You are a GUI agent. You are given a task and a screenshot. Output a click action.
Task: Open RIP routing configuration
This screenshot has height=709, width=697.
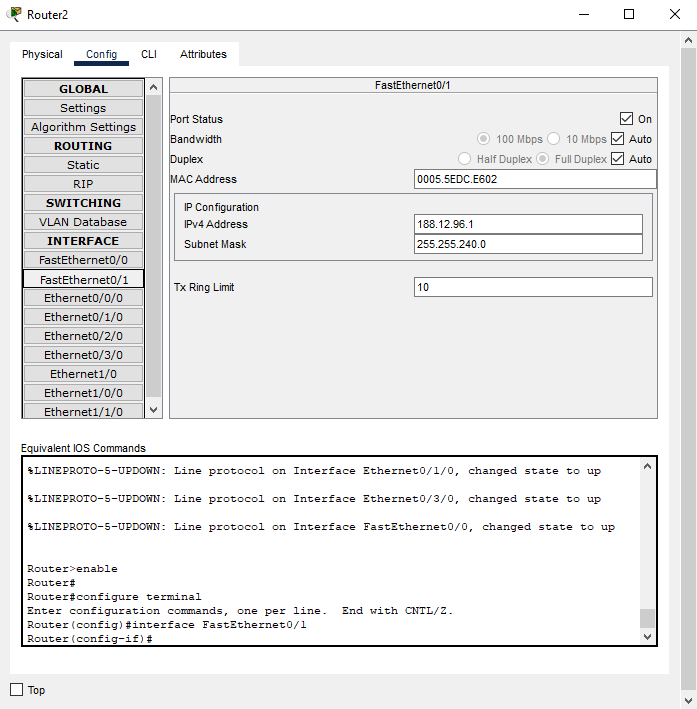point(83,184)
